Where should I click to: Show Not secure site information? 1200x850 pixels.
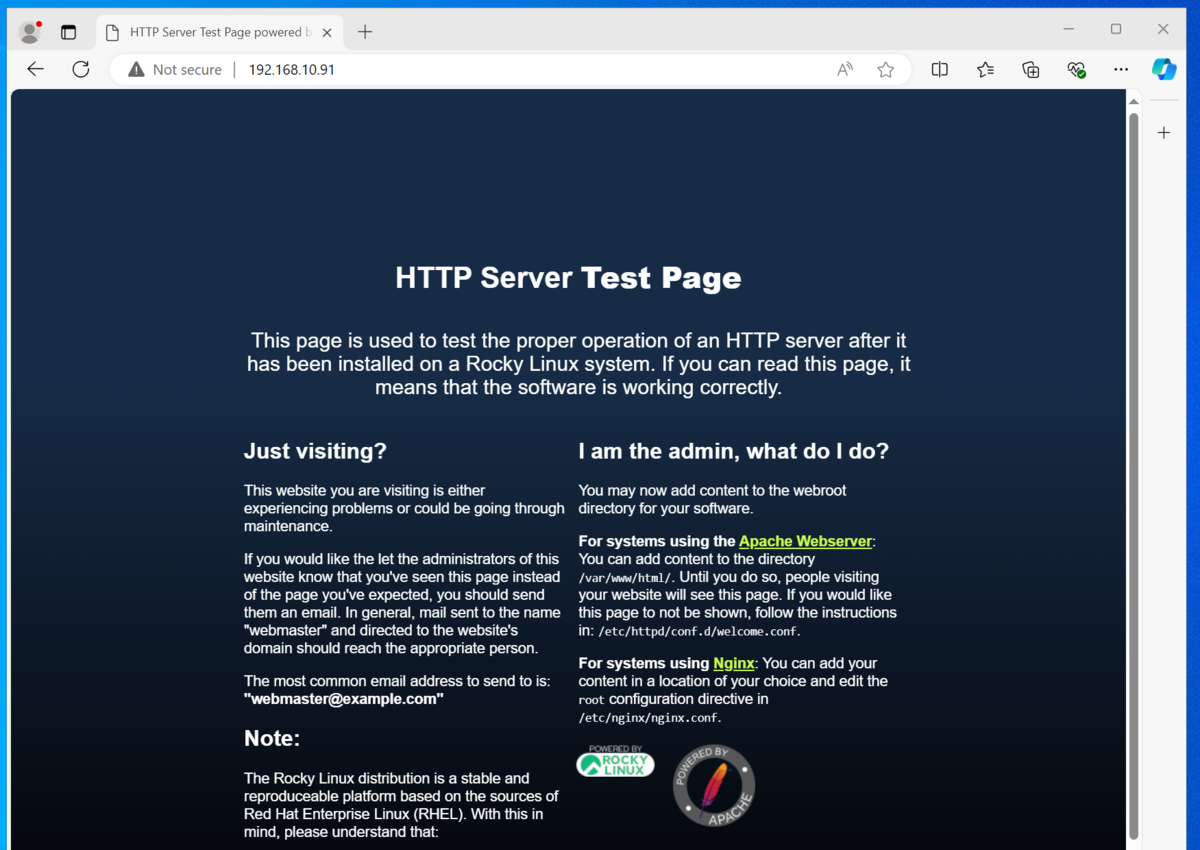pyautogui.click(x=175, y=69)
